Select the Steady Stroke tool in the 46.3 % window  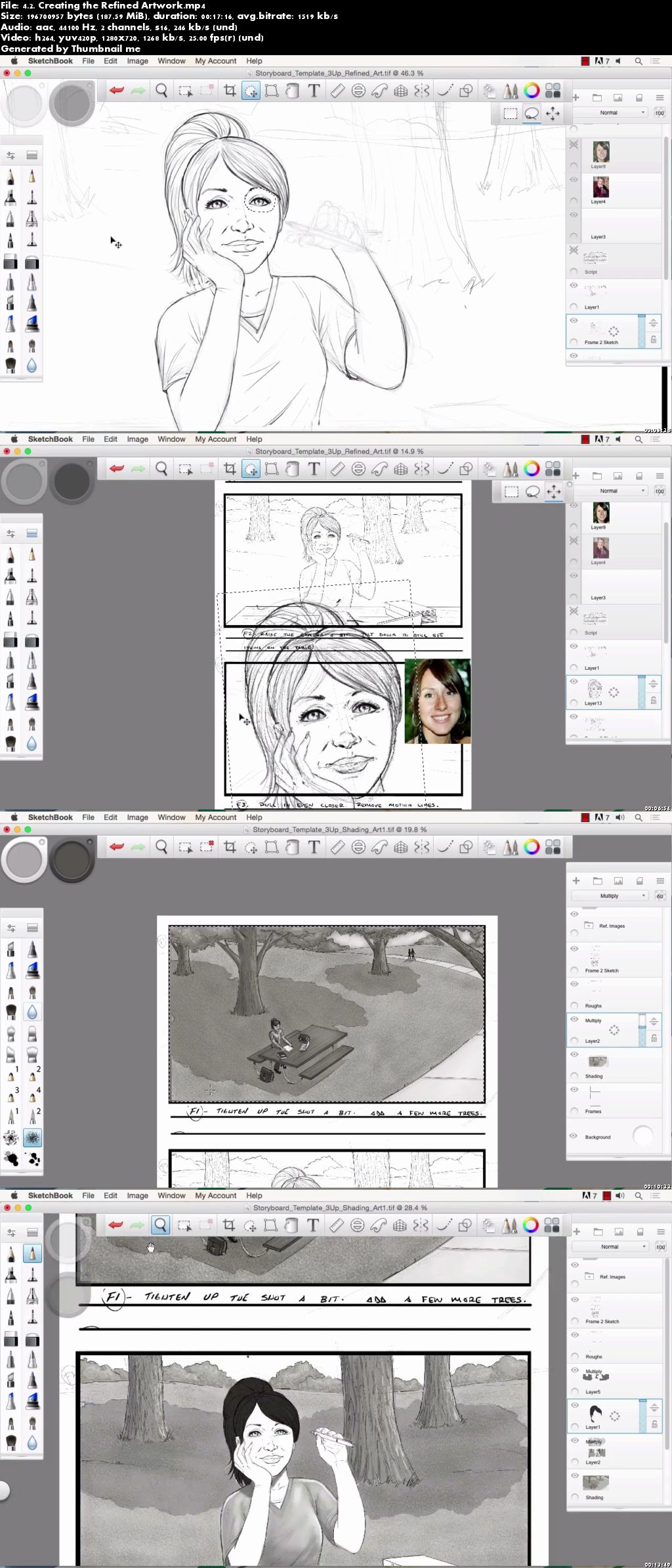coord(445,91)
